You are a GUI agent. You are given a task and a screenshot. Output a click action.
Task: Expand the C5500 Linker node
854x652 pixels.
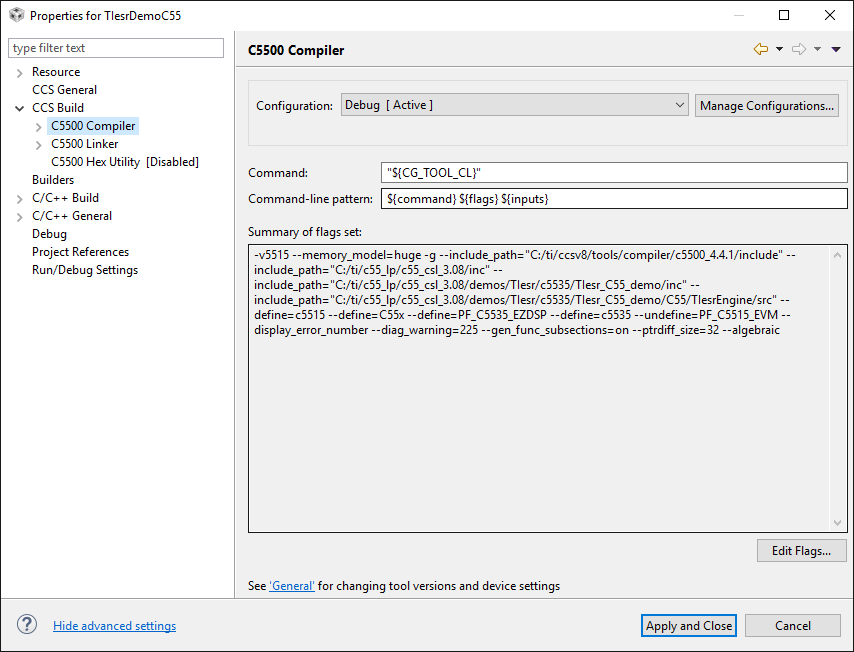click(x=39, y=144)
